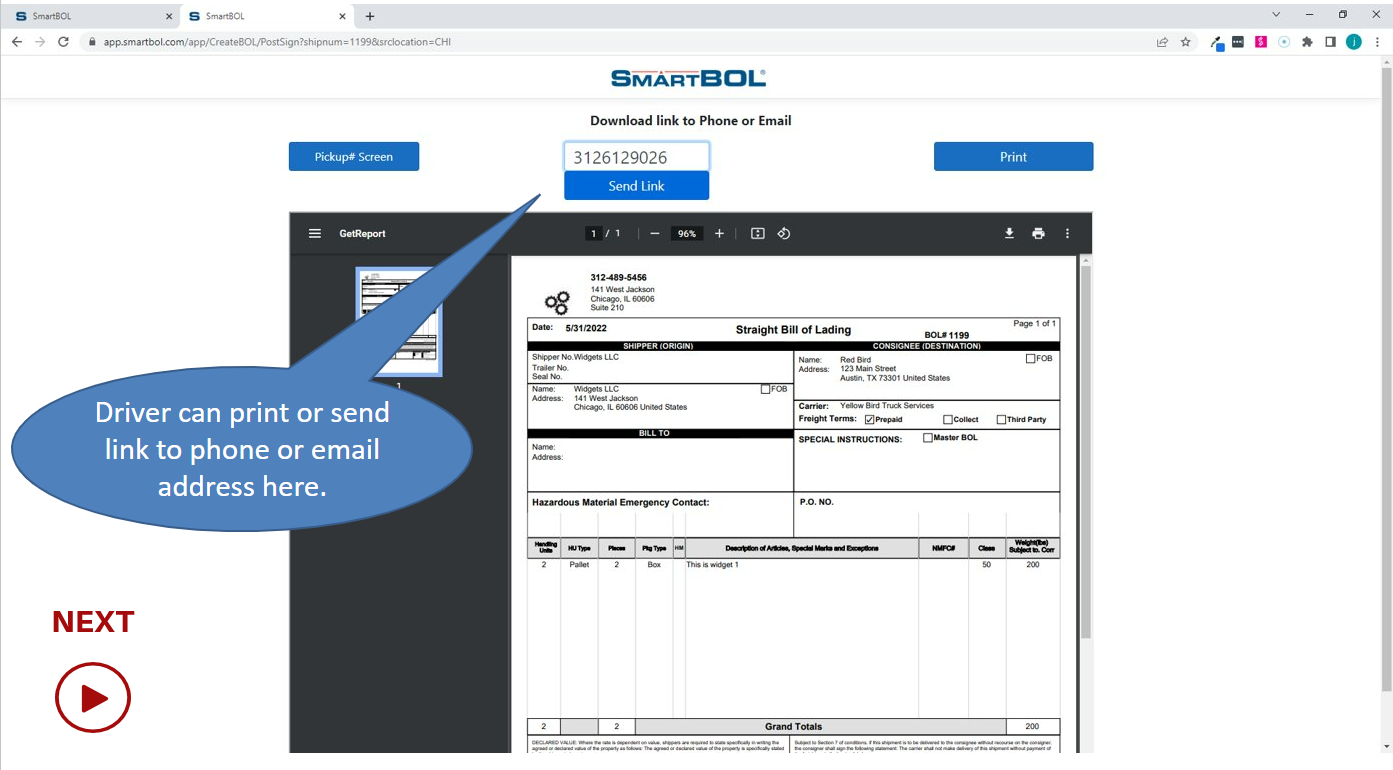The width and height of the screenshot is (1393, 770).
Task: Rotate the PDF counterclockwise
Action: [x=784, y=233]
